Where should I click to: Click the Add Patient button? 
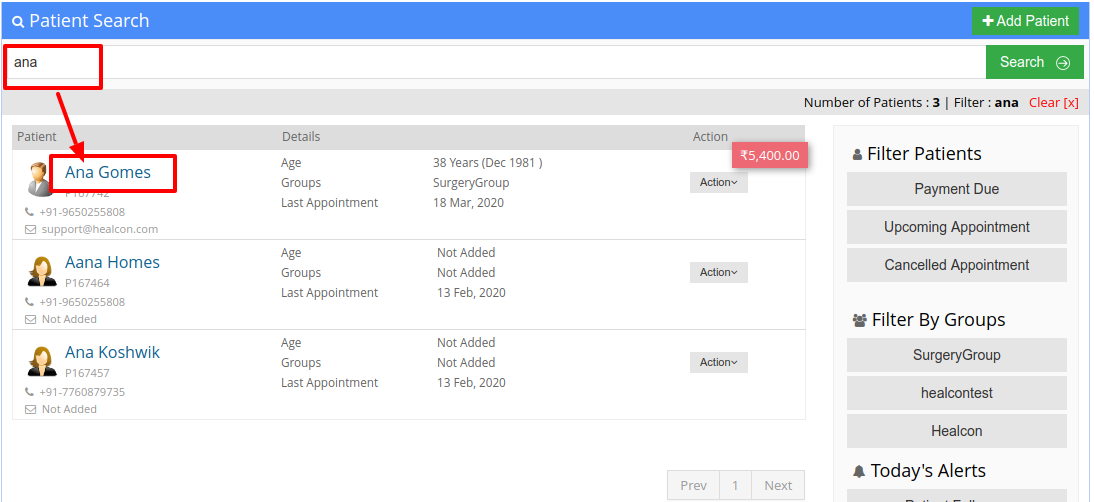tap(1025, 21)
